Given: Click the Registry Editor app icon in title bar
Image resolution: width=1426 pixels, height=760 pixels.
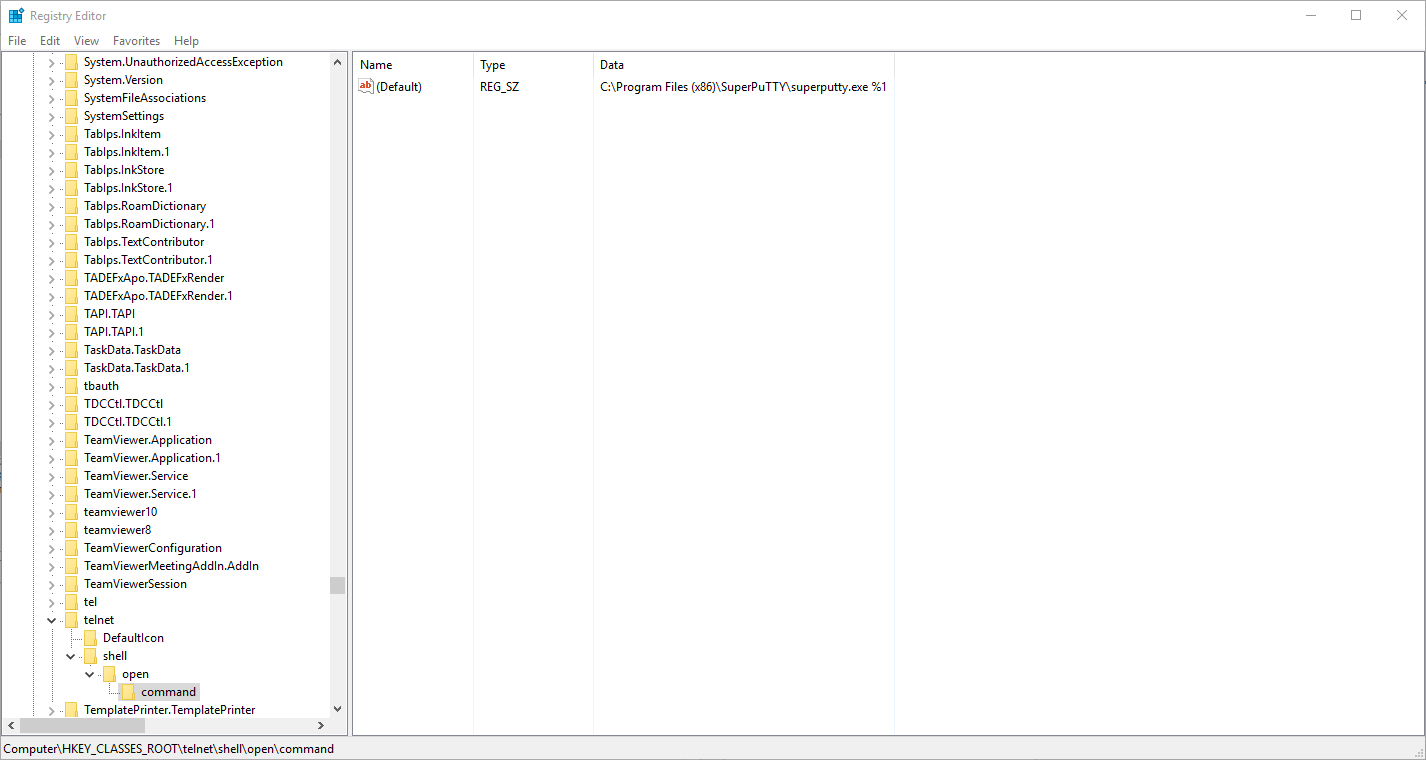Looking at the screenshot, I should (x=16, y=15).
